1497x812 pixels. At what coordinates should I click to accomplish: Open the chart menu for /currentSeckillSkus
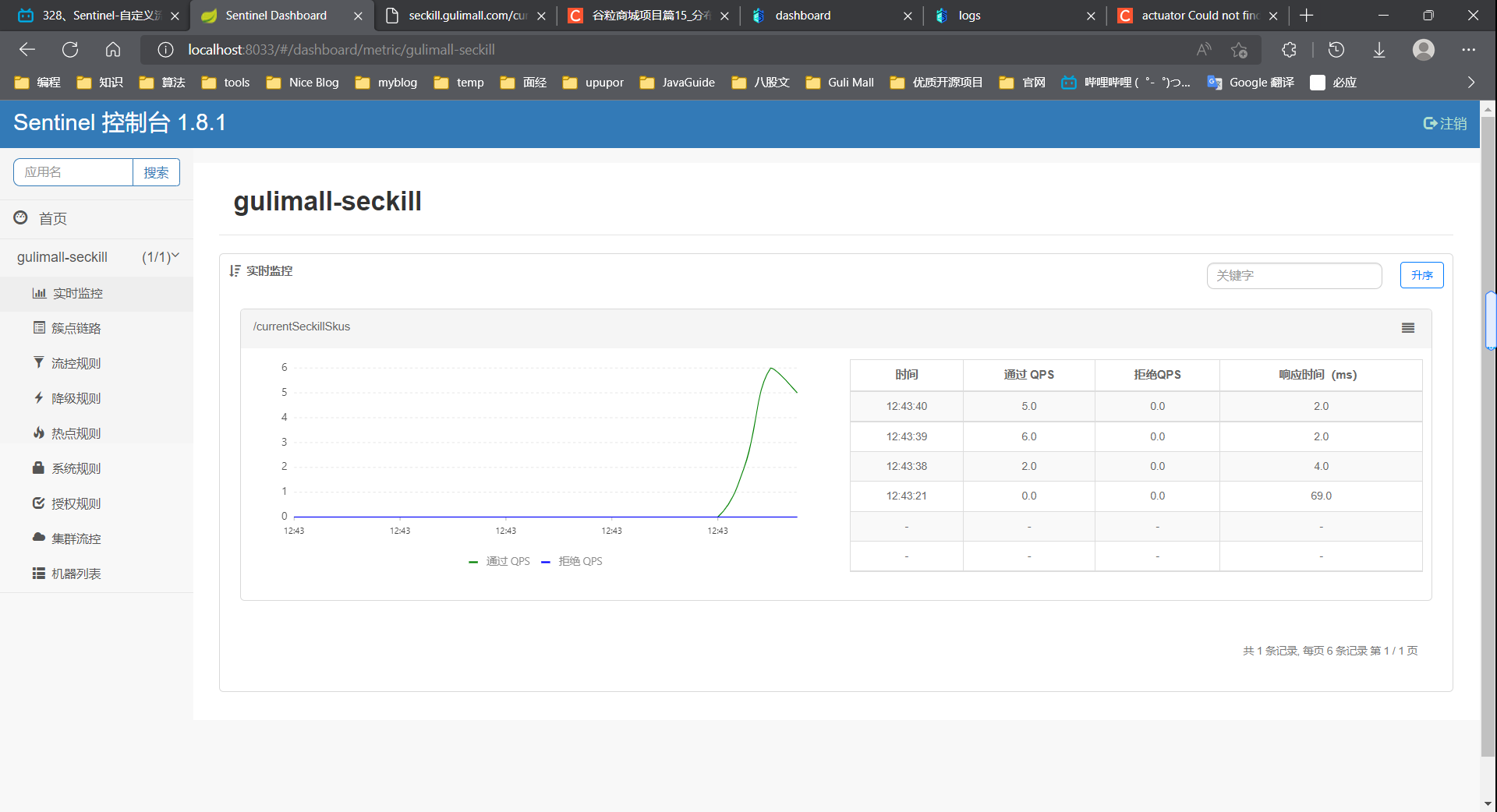pos(1408,328)
